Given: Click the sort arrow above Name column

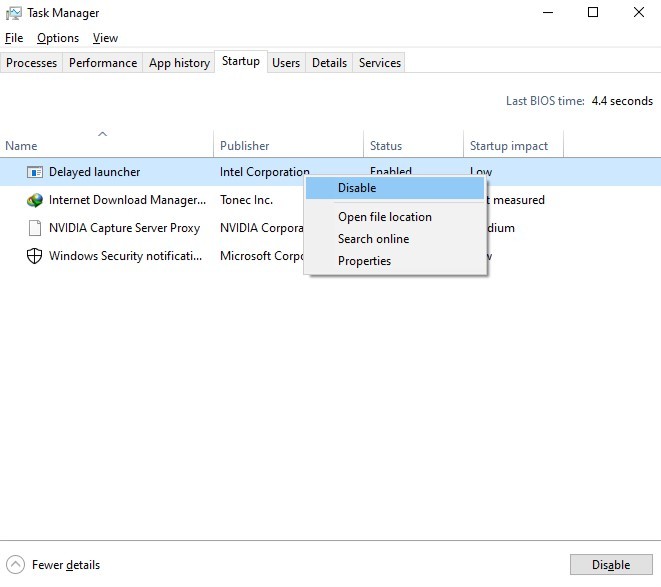Looking at the screenshot, I should pyautogui.click(x=102, y=134).
